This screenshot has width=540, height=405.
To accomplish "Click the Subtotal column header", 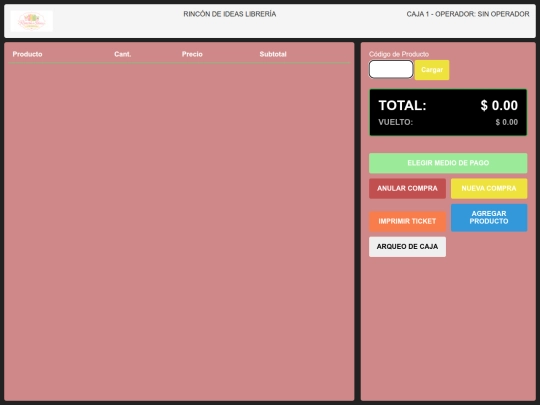I will click(273, 54).
